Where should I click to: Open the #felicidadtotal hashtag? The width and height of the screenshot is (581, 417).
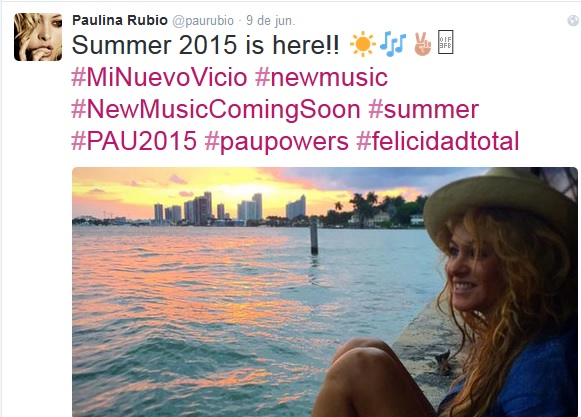(438, 141)
